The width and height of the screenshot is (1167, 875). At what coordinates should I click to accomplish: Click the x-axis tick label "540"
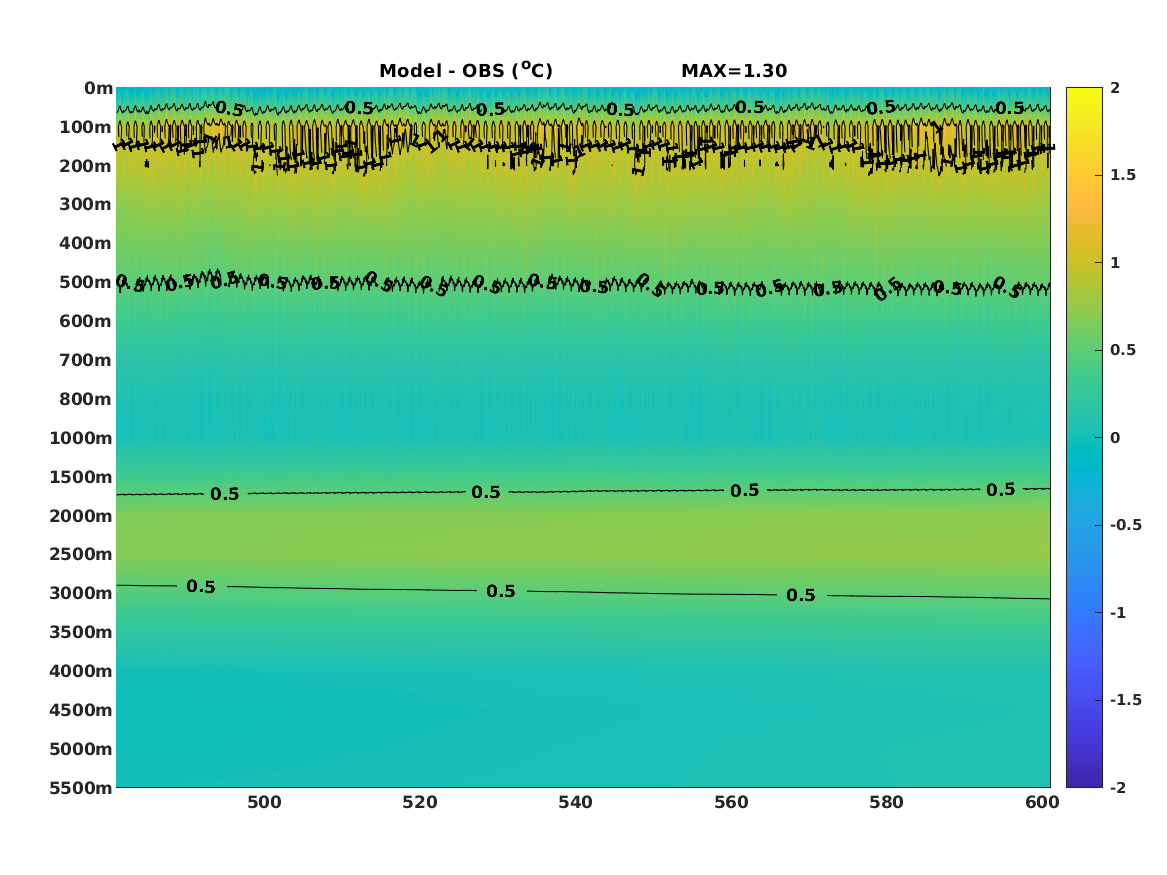pos(575,802)
